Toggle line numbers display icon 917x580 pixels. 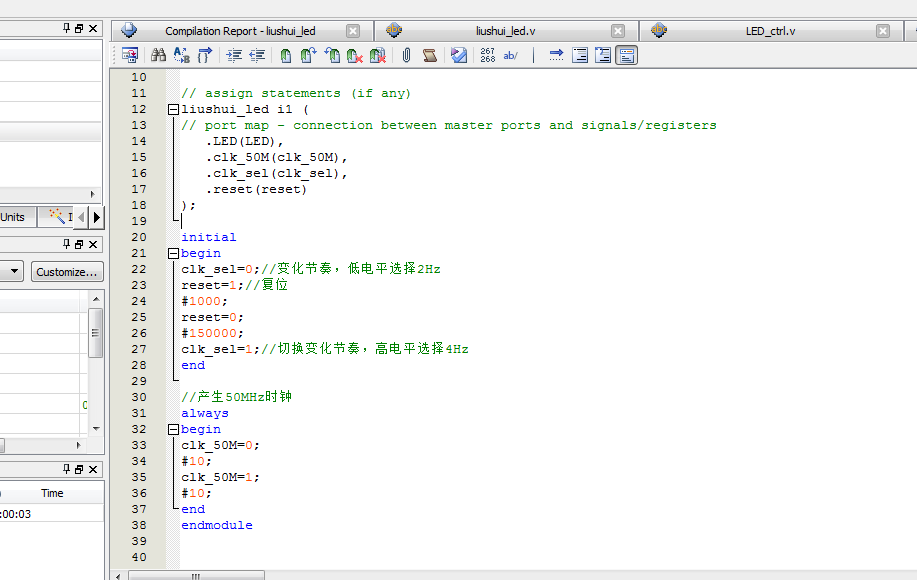click(x=487, y=56)
